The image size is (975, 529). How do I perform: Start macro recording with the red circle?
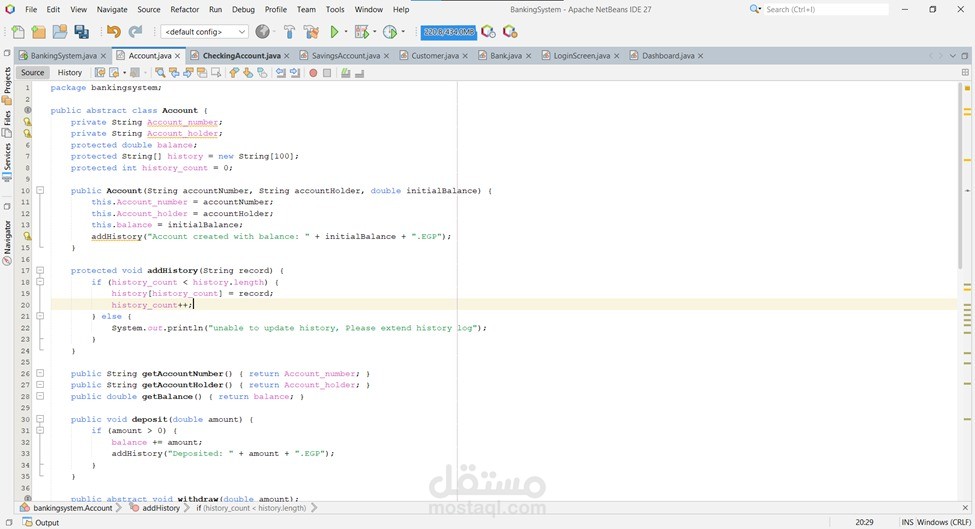313,73
